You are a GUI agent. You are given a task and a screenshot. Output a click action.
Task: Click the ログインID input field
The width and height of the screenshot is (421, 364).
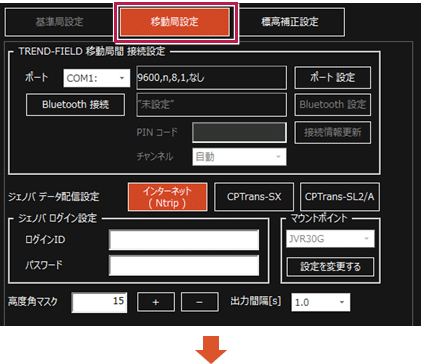point(184,239)
